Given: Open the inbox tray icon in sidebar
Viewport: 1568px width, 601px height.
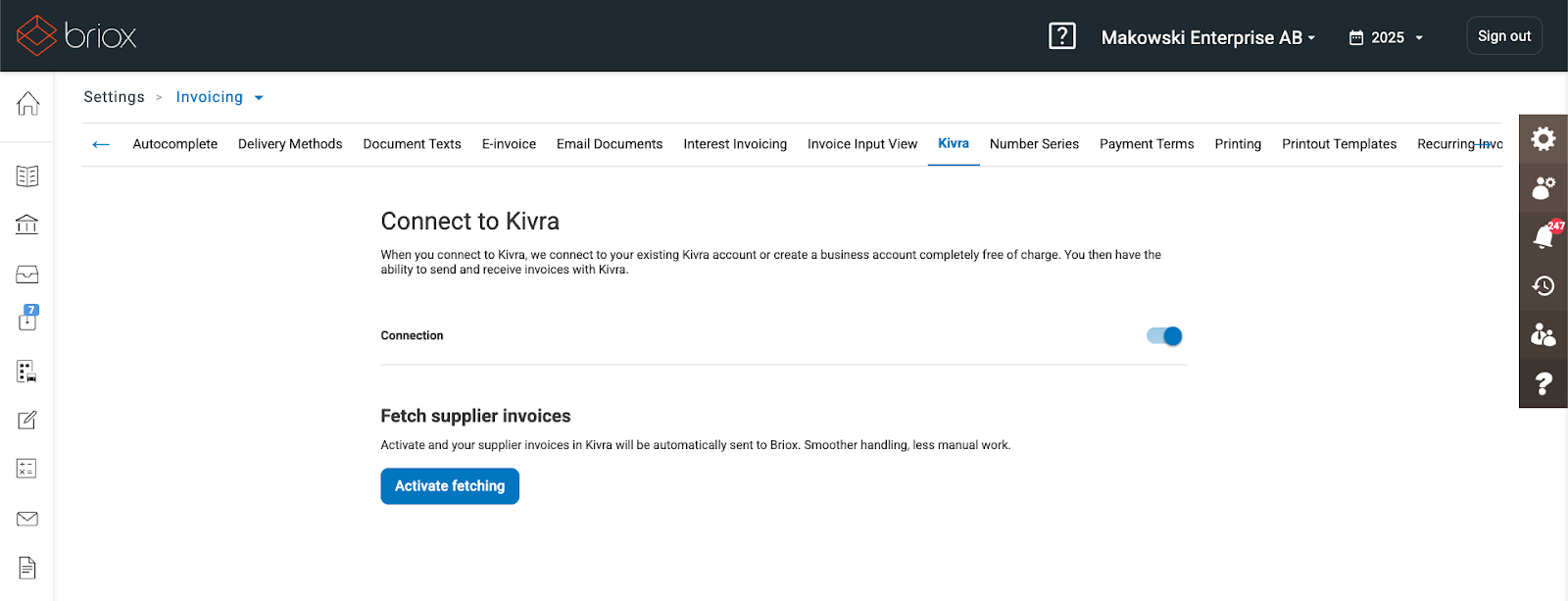Looking at the screenshot, I should (27, 275).
